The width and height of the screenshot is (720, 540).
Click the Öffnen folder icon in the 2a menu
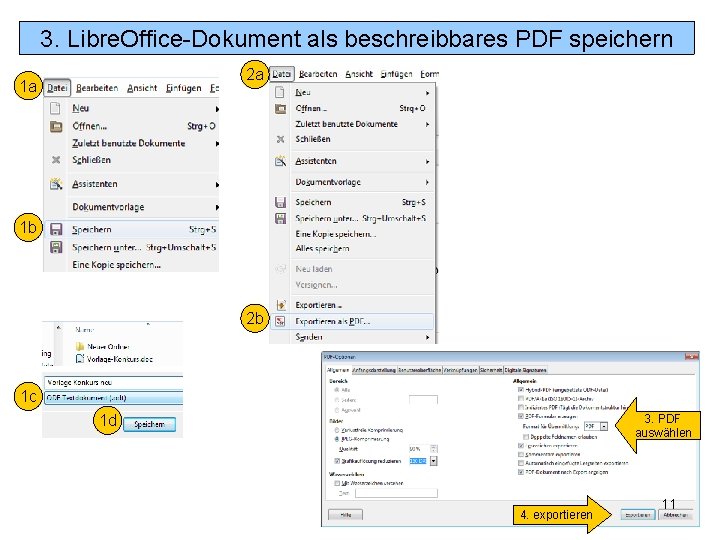pyautogui.click(x=280, y=109)
